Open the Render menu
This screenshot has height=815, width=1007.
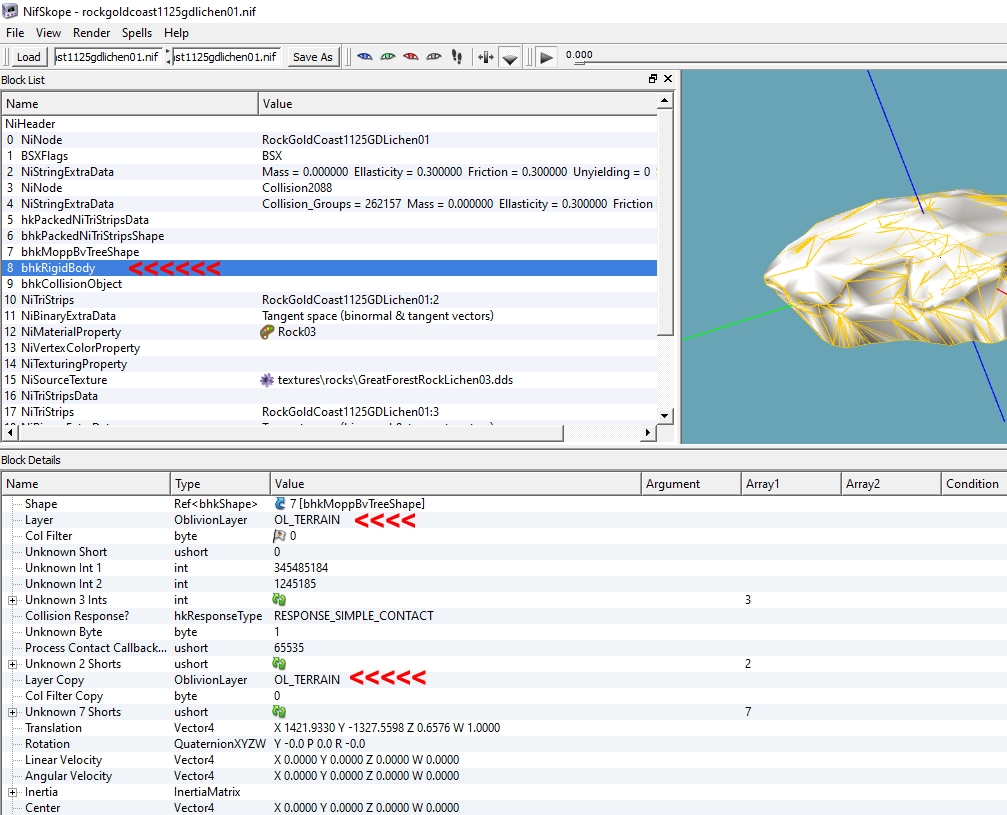pyautogui.click(x=91, y=33)
